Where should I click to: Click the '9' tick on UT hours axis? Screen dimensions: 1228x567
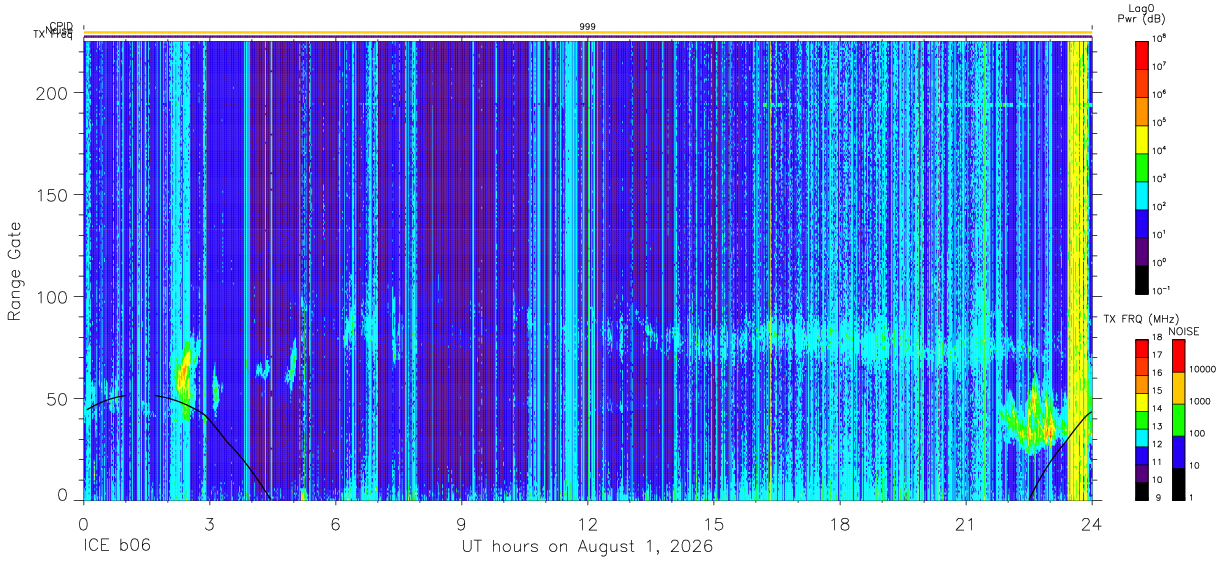point(462,525)
